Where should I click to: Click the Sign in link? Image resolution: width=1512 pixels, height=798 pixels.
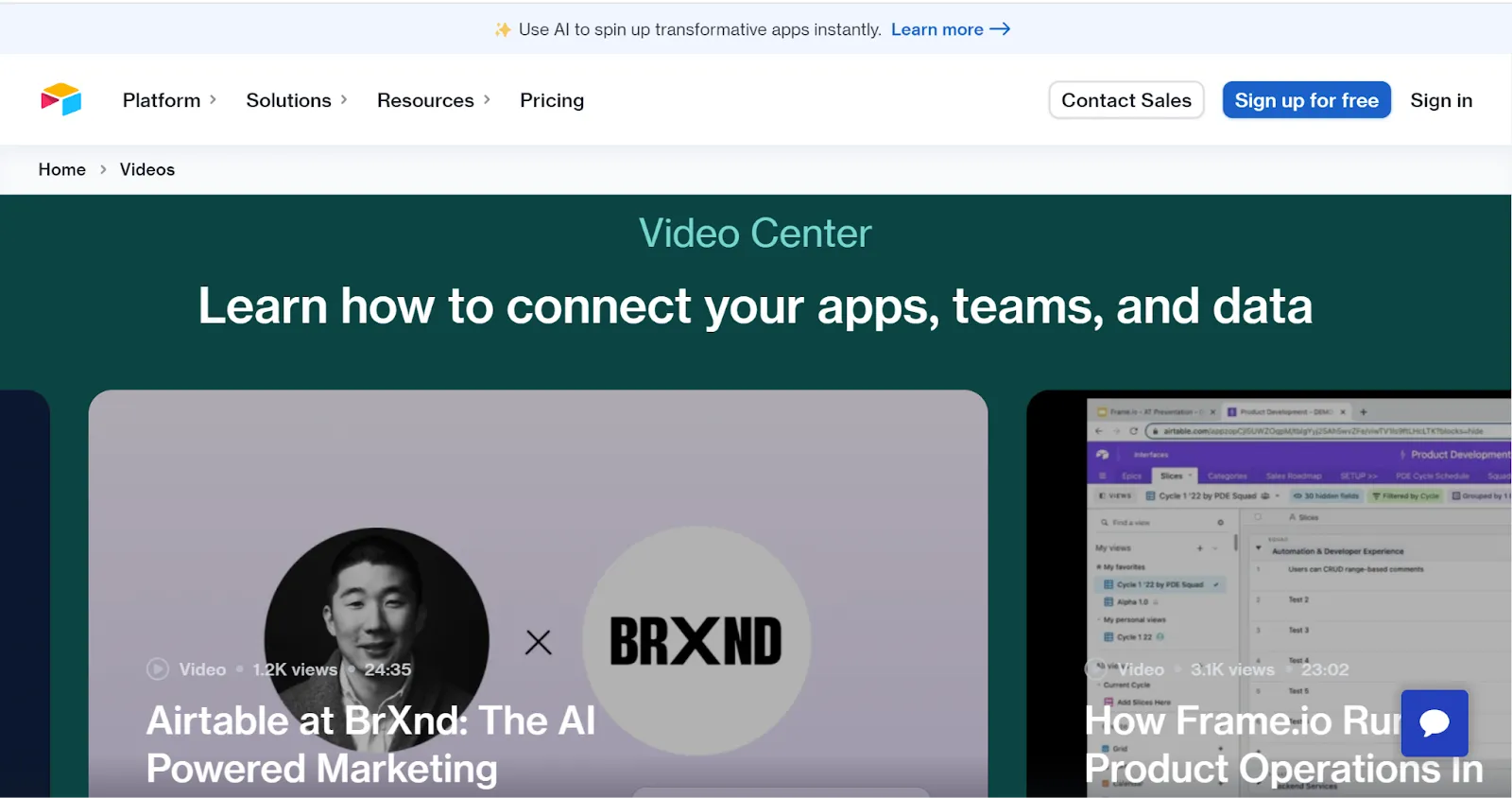(x=1441, y=100)
